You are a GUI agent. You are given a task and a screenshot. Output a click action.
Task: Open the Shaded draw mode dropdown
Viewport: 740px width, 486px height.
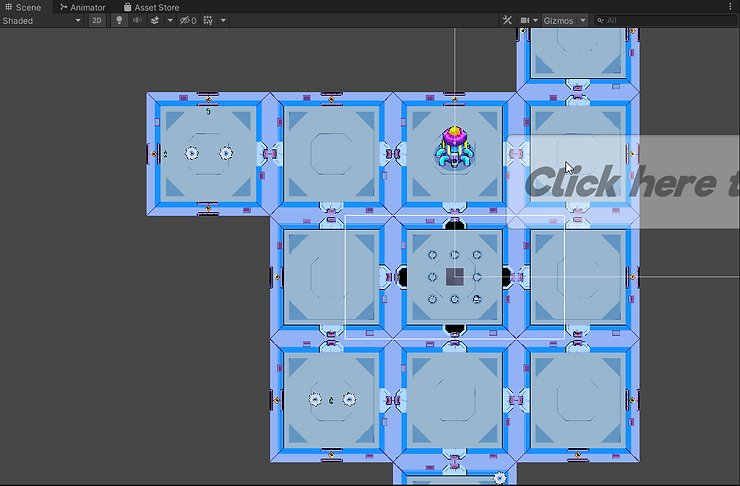[x=42, y=20]
